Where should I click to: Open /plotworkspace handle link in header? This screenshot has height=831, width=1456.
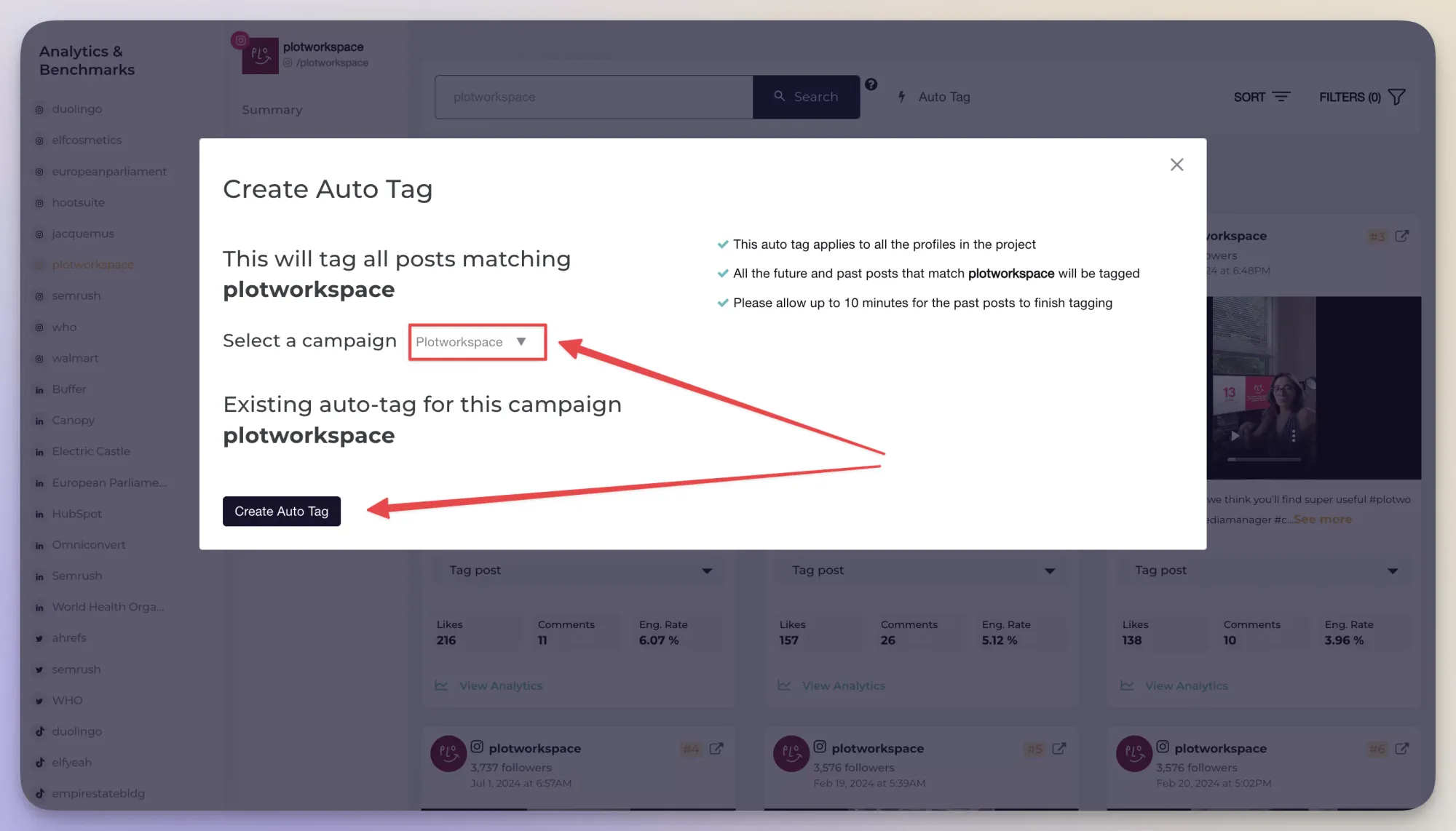332,63
